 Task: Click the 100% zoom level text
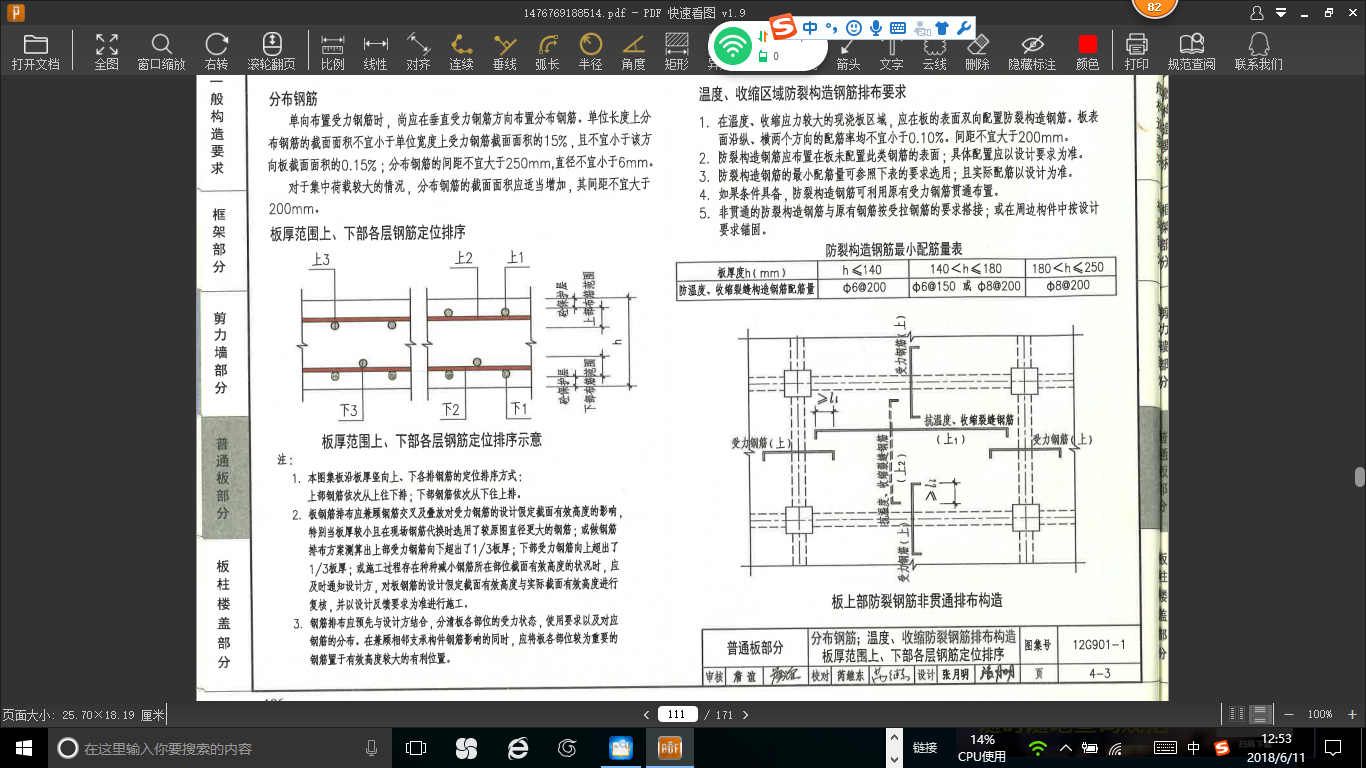pos(1319,715)
